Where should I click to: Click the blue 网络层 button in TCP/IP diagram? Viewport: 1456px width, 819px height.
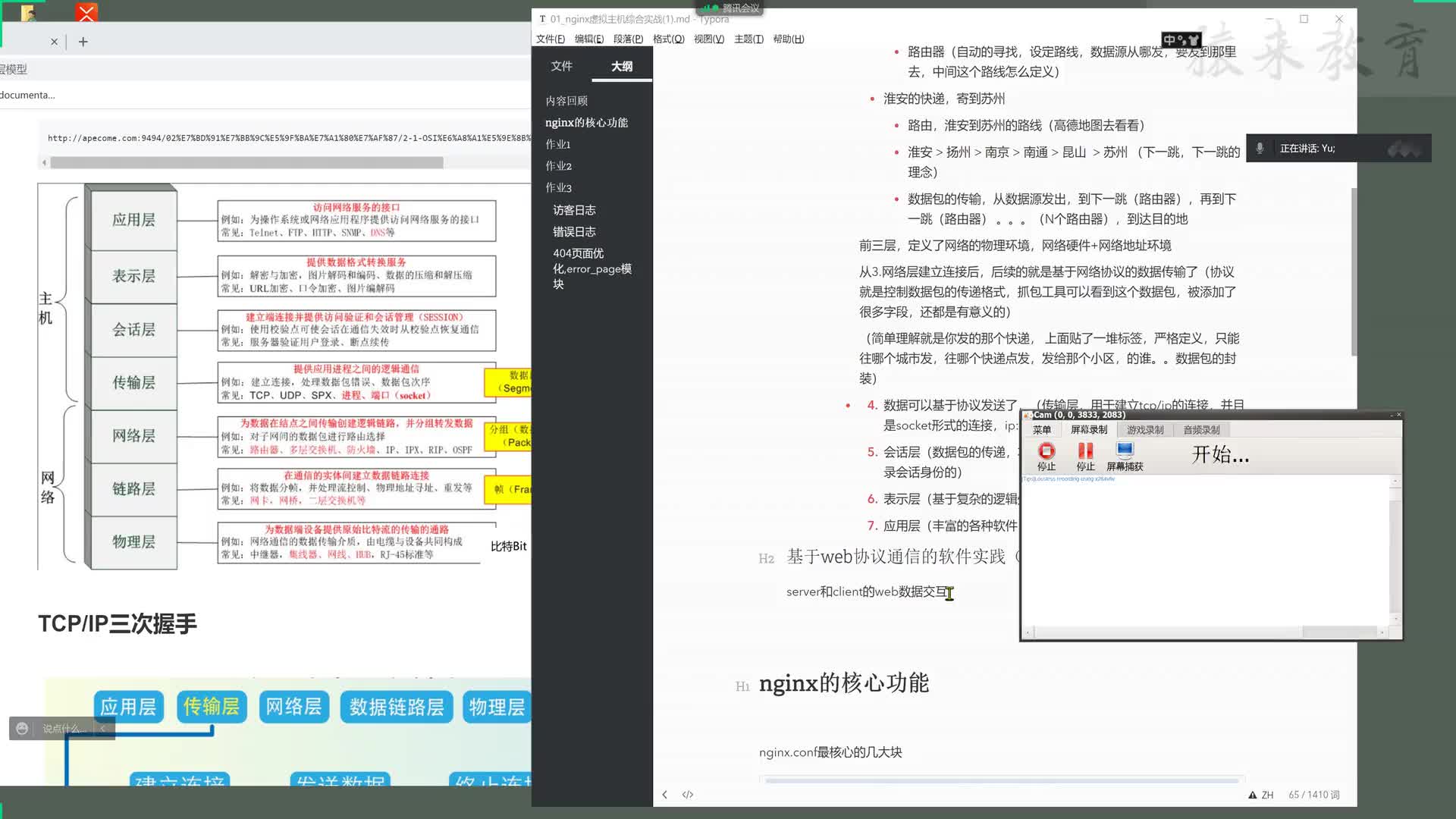click(293, 707)
